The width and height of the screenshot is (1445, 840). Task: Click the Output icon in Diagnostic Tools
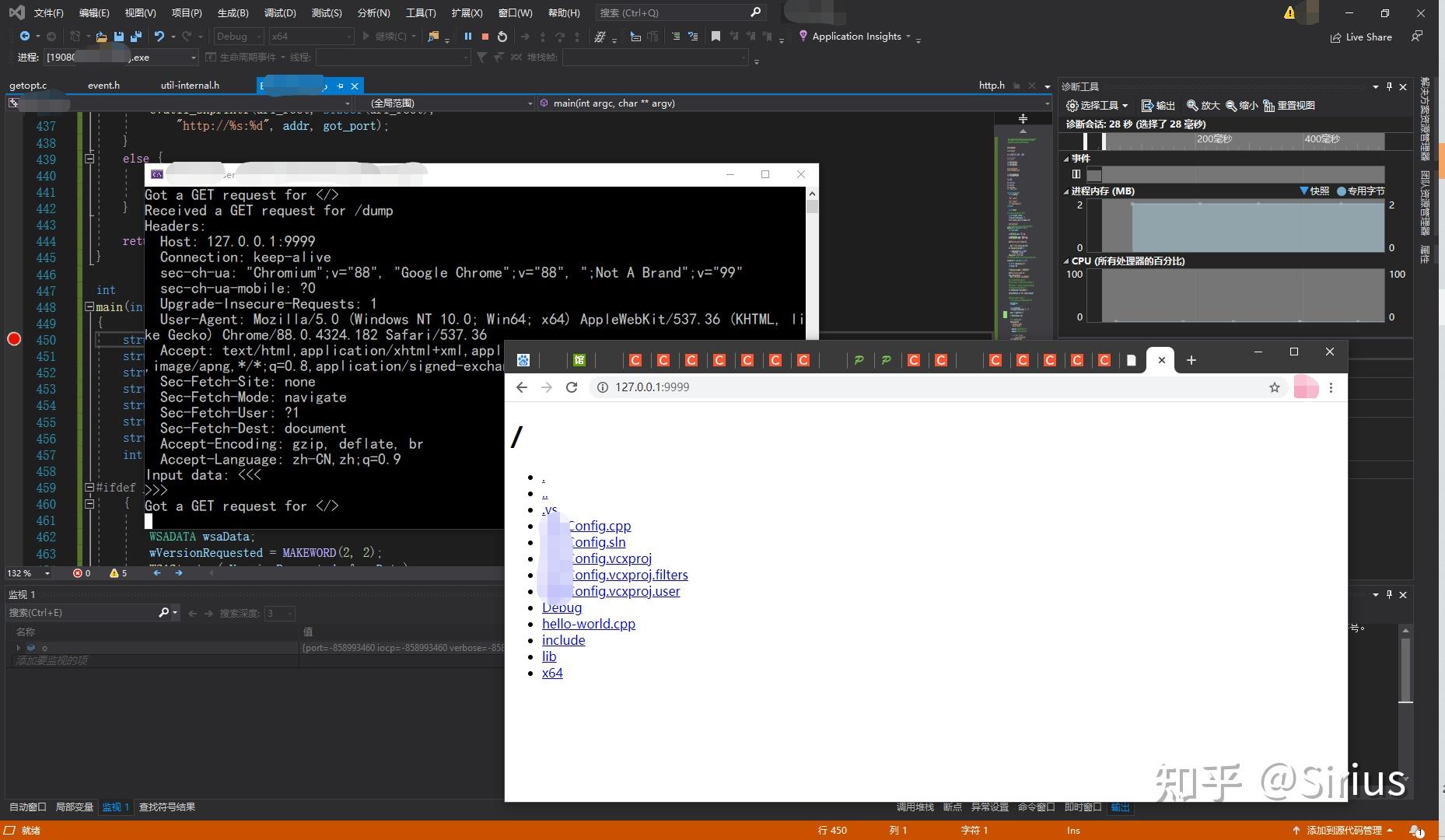[x=1157, y=106]
